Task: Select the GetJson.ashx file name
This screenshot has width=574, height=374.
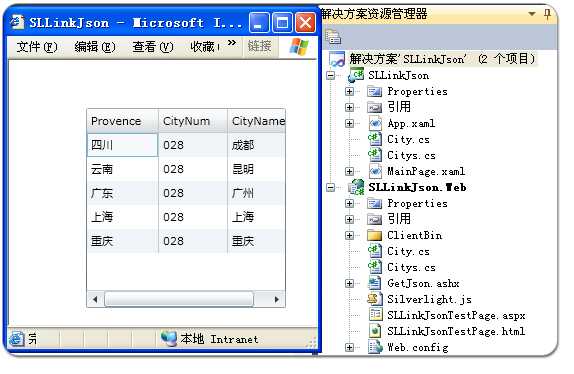Action: pos(423,283)
